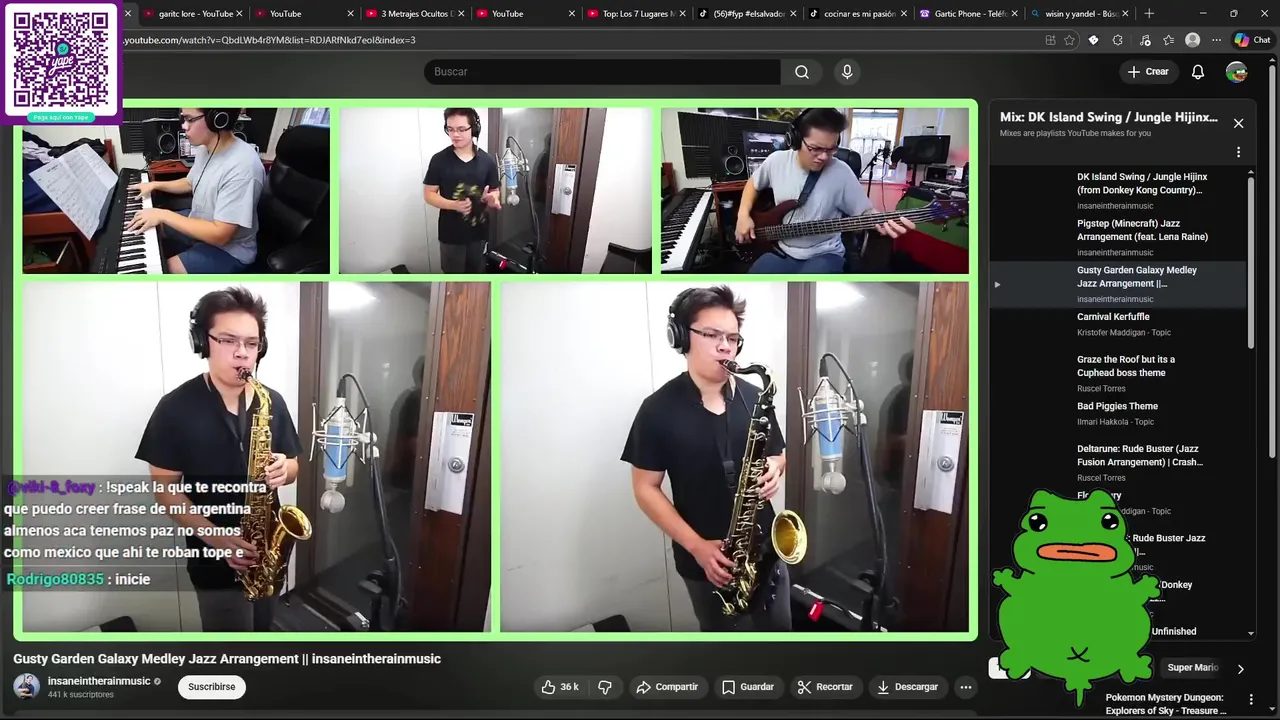The width and height of the screenshot is (1280, 720).
Task: Start voice search with microphone icon
Action: pyautogui.click(x=847, y=72)
